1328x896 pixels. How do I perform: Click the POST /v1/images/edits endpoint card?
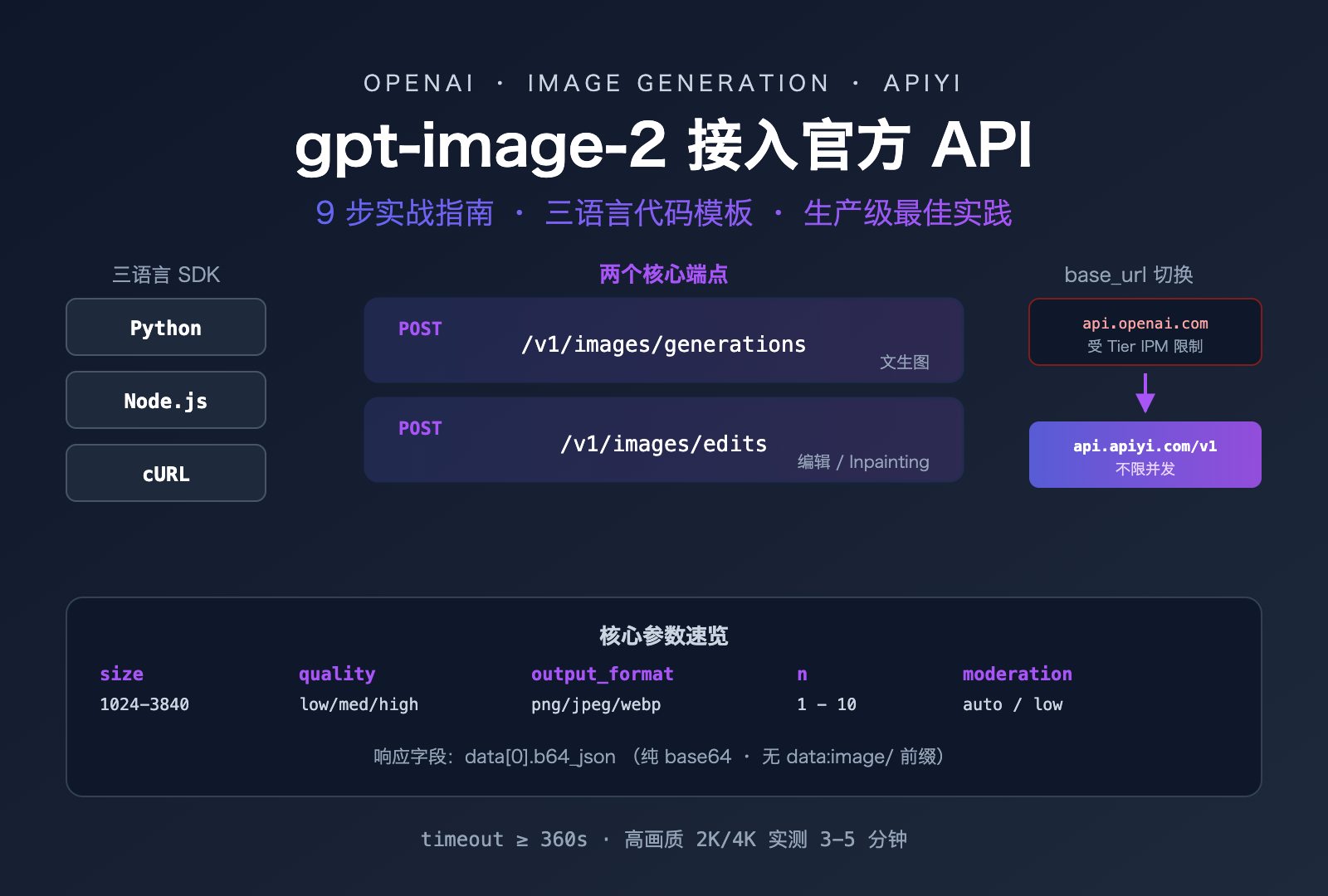(662, 440)
